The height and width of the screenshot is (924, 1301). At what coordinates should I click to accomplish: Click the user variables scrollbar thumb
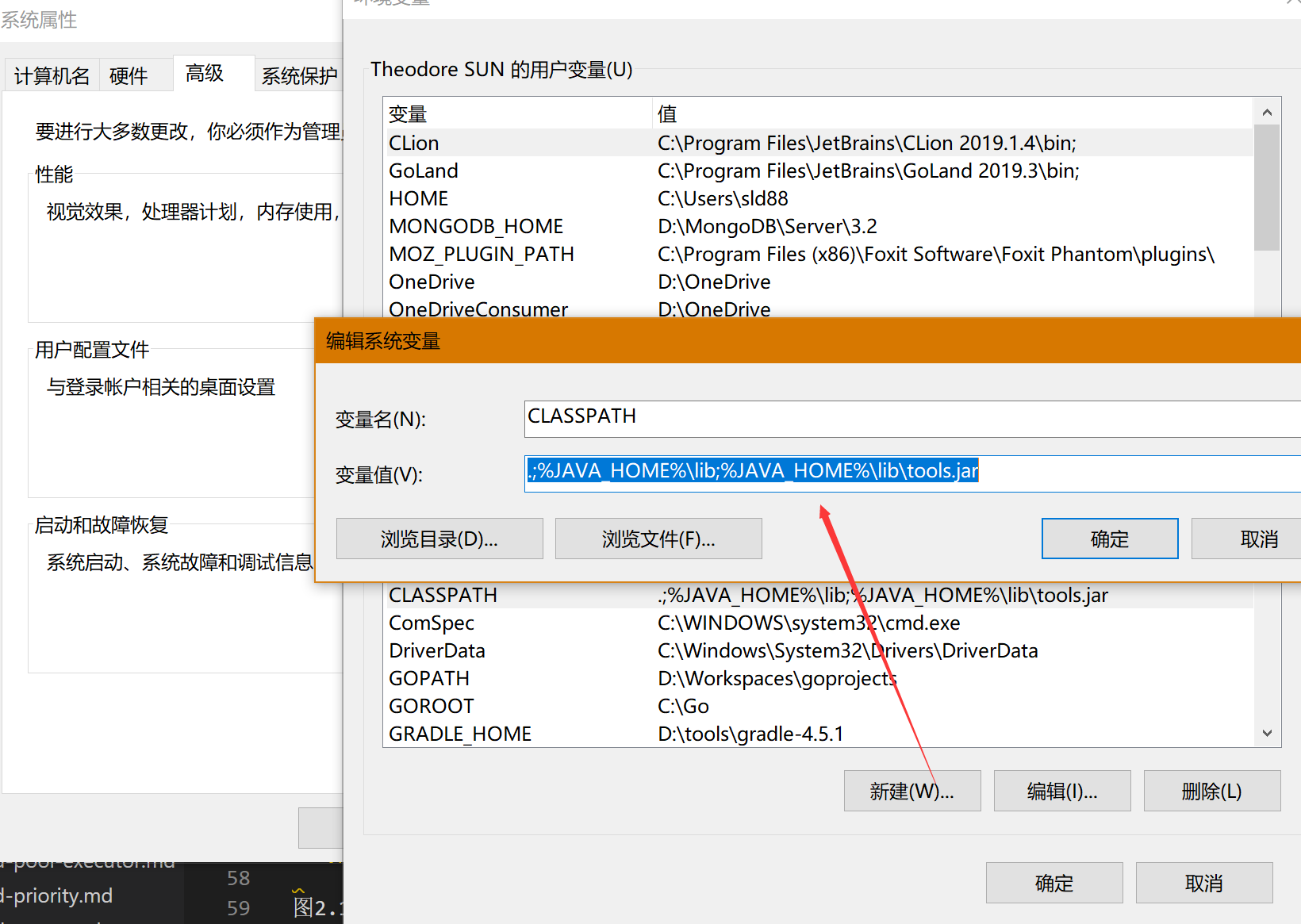[x=1267, y=187]
